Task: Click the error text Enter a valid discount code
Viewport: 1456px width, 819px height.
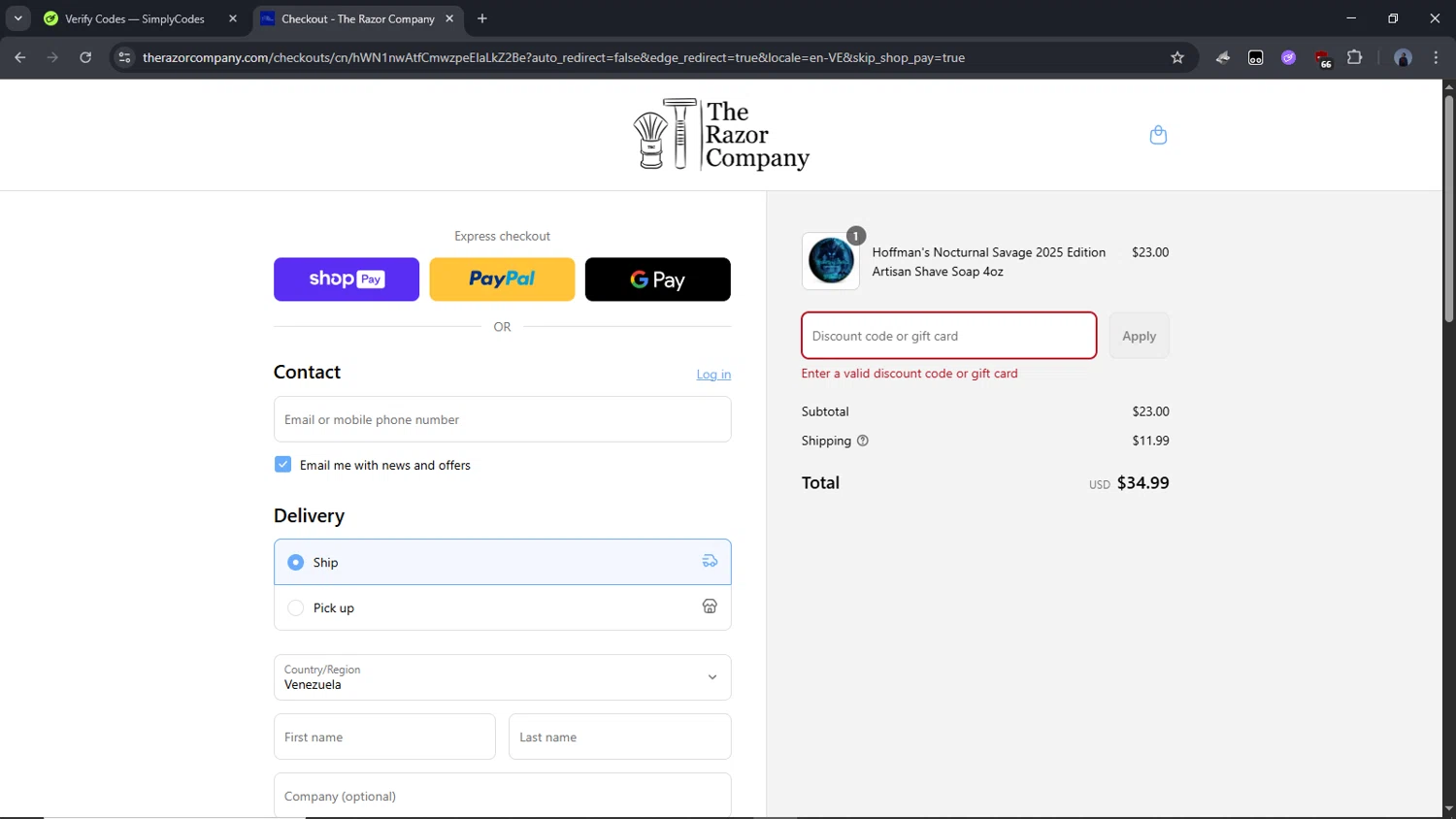Action: [x=910, y=374]
